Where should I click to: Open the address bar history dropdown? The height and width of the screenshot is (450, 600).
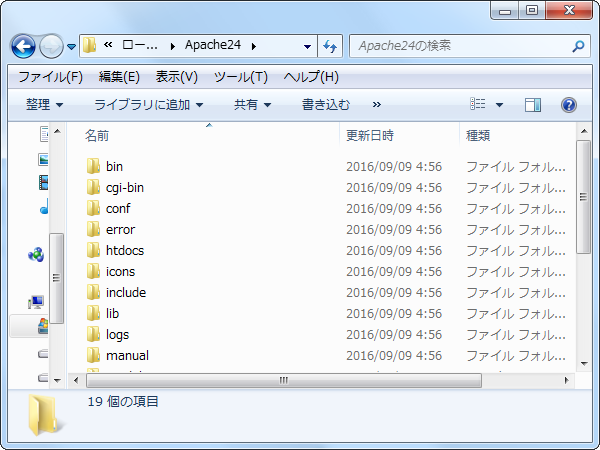pos(307,47)
